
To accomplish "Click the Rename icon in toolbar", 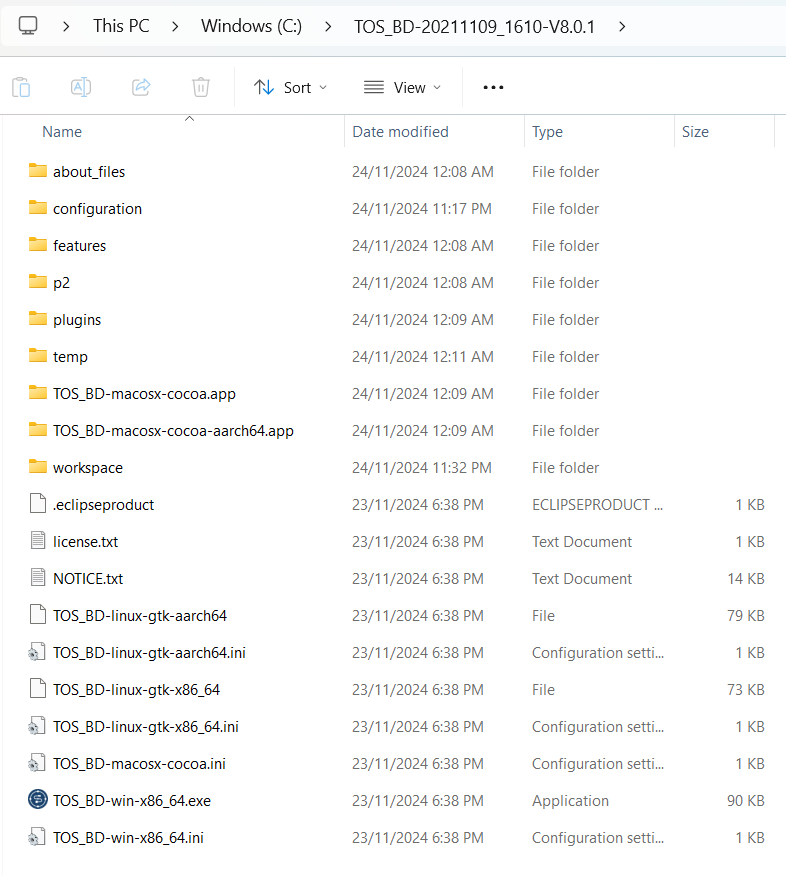I will pyautogui.click(x=81, y=88).
